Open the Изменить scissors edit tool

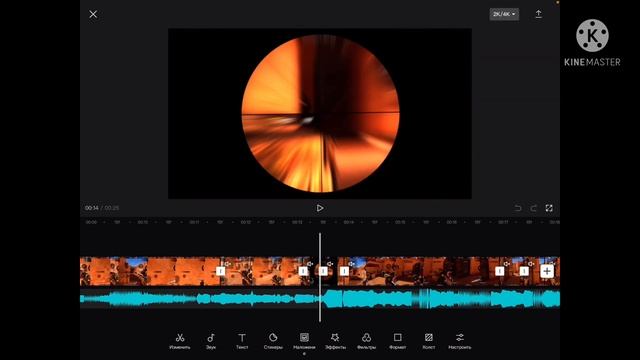(180, 341)
